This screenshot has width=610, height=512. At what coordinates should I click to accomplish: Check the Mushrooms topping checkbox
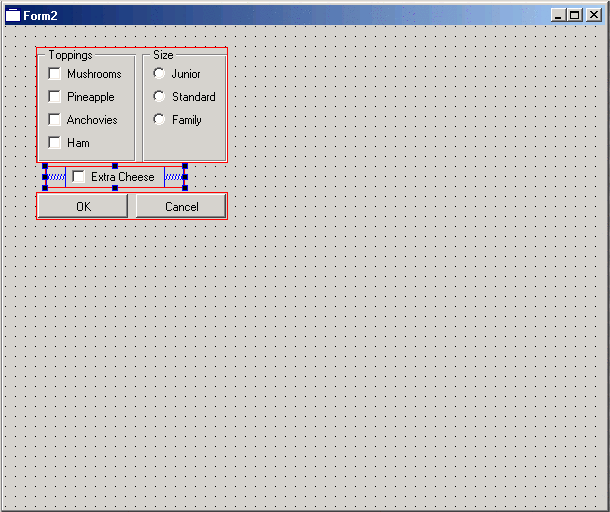coord(55,74)
